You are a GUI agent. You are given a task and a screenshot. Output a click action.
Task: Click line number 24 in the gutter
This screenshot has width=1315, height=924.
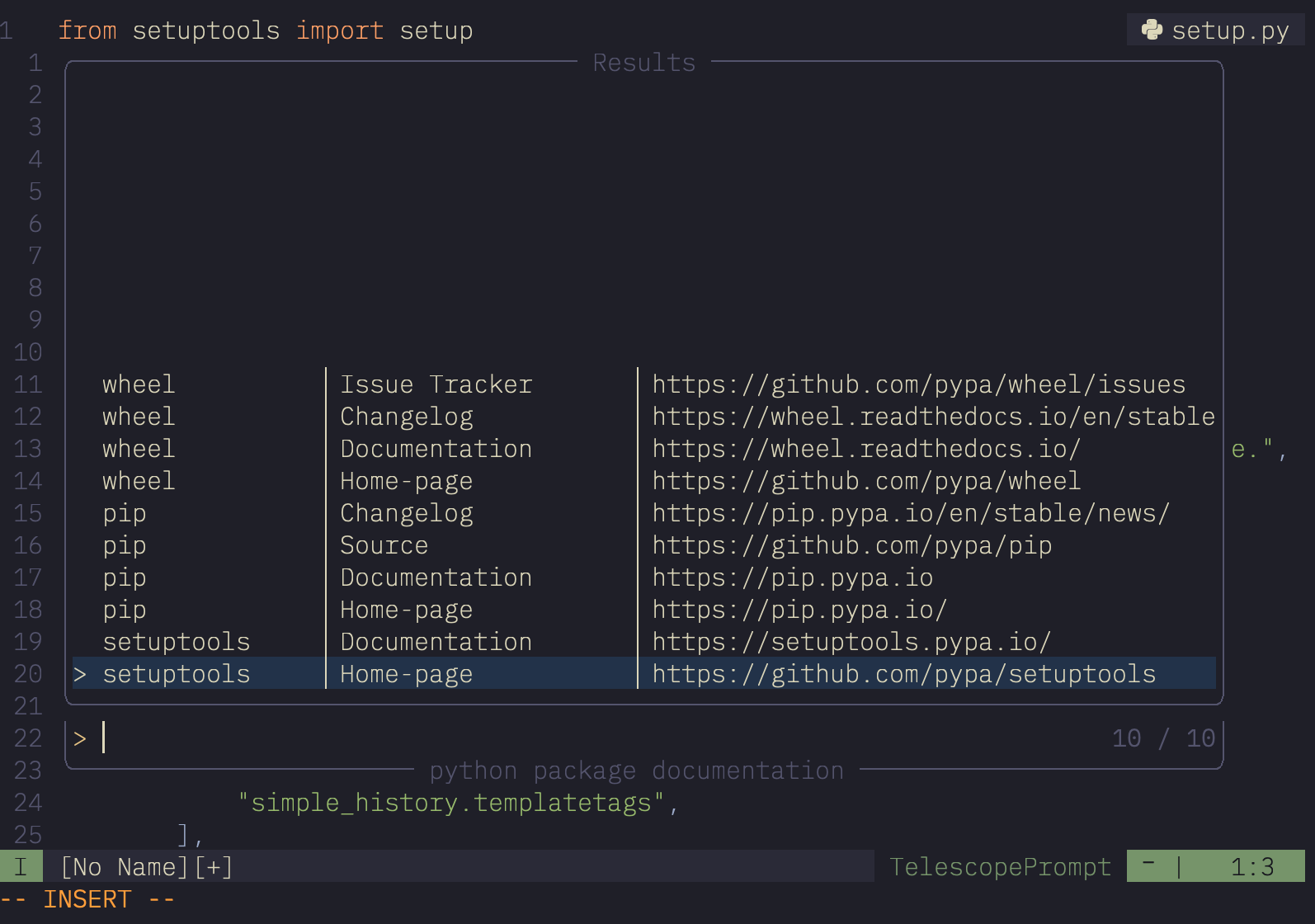28,803
